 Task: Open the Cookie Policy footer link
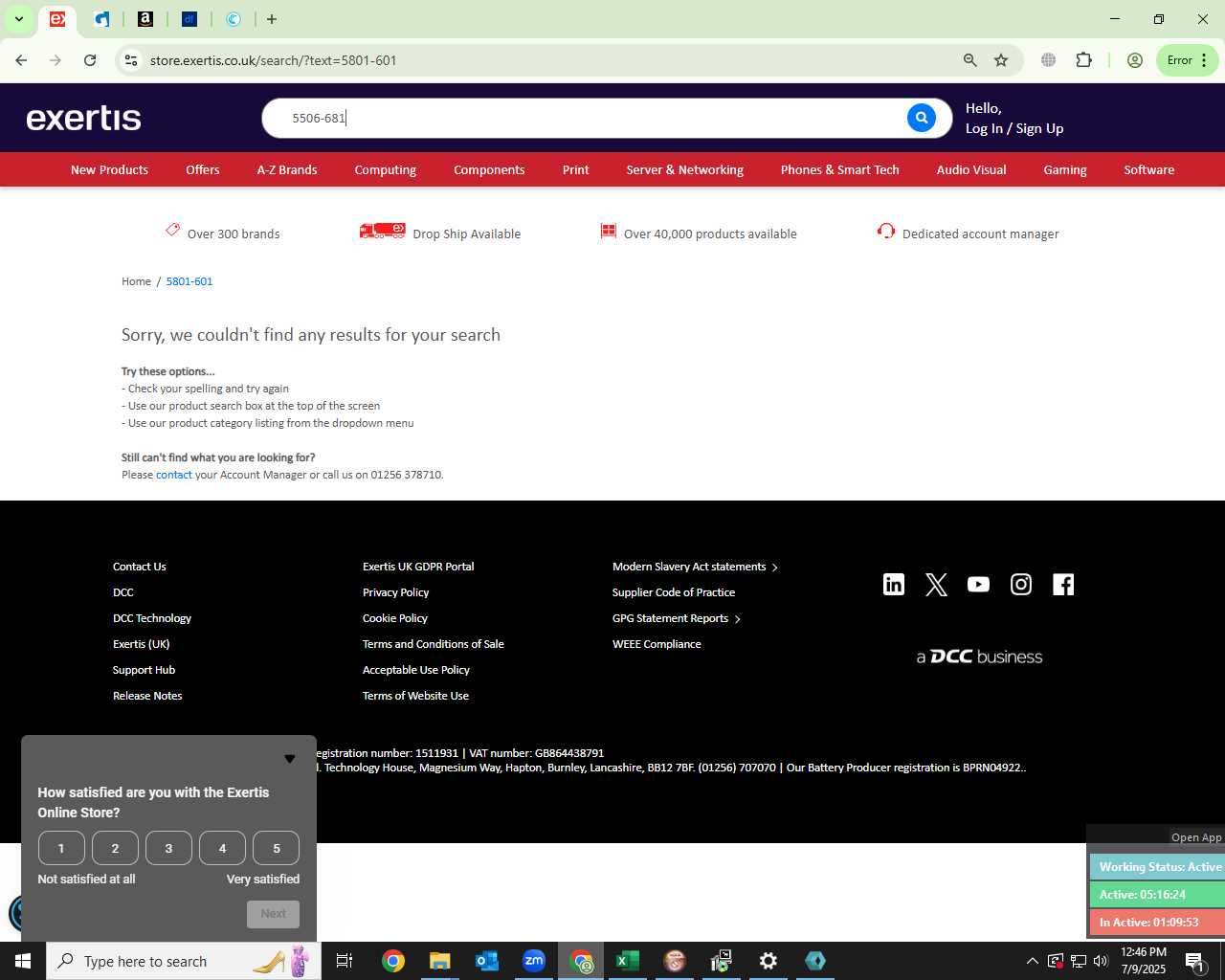pos(395,618)
